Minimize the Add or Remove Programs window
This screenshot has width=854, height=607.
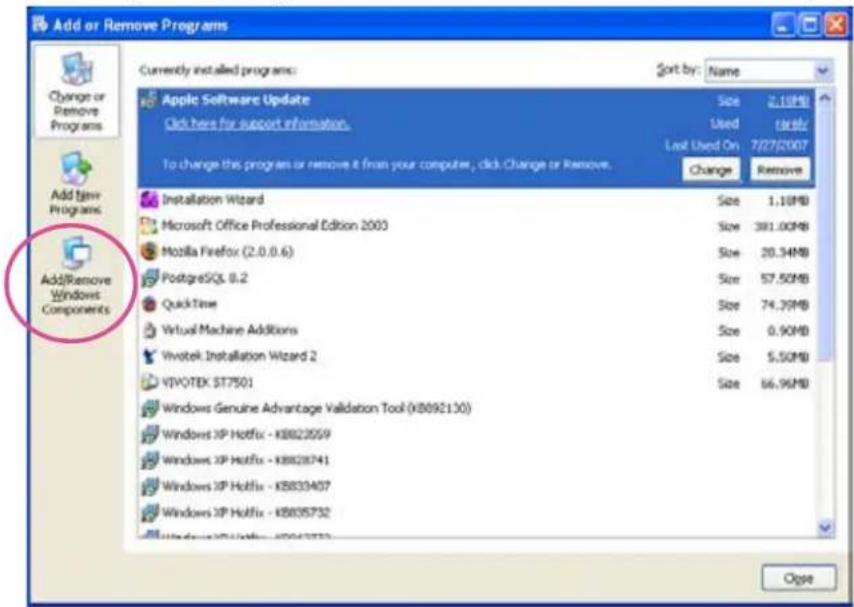(783, 26)
